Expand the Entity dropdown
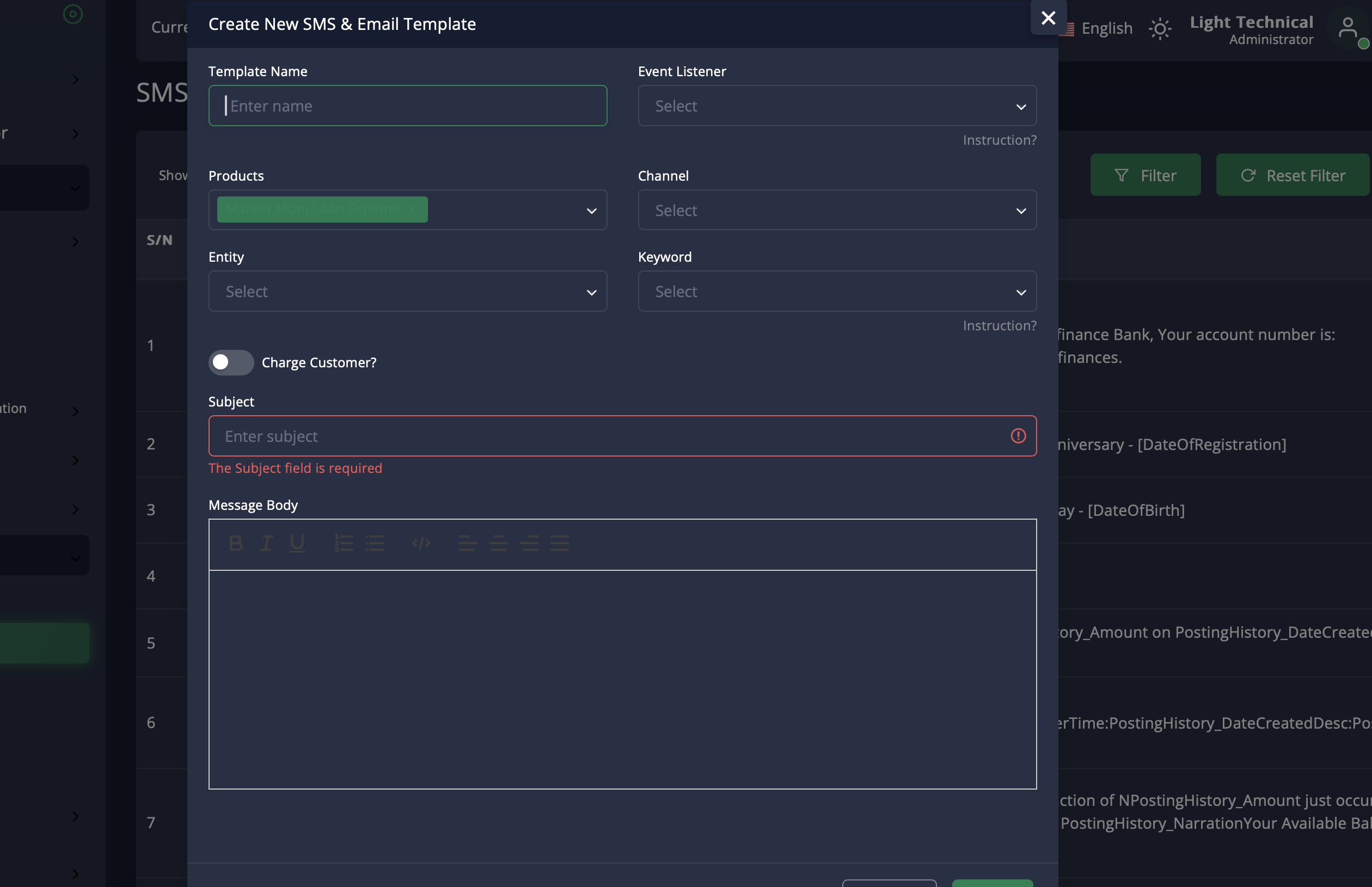This screenshot has height=887, width=1372. 407,292
